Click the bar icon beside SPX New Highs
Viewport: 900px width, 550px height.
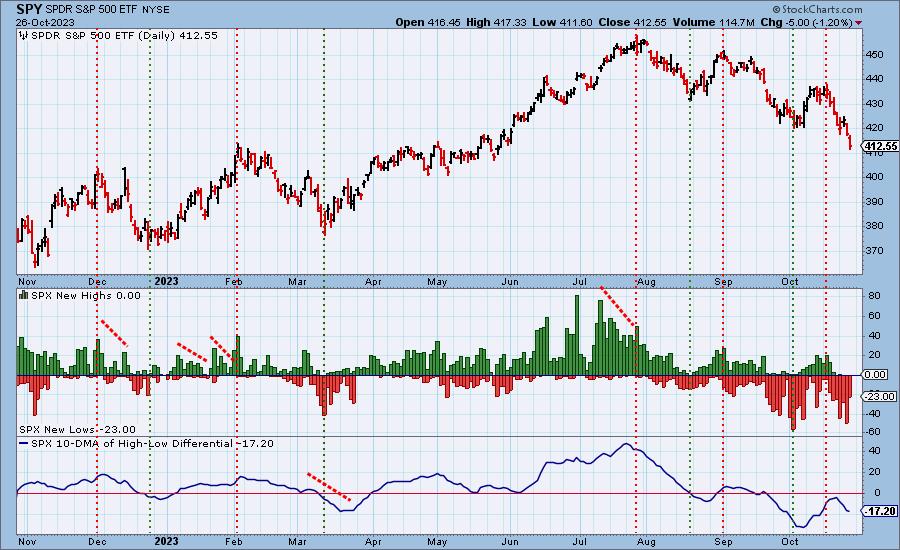tap(24, 295)
